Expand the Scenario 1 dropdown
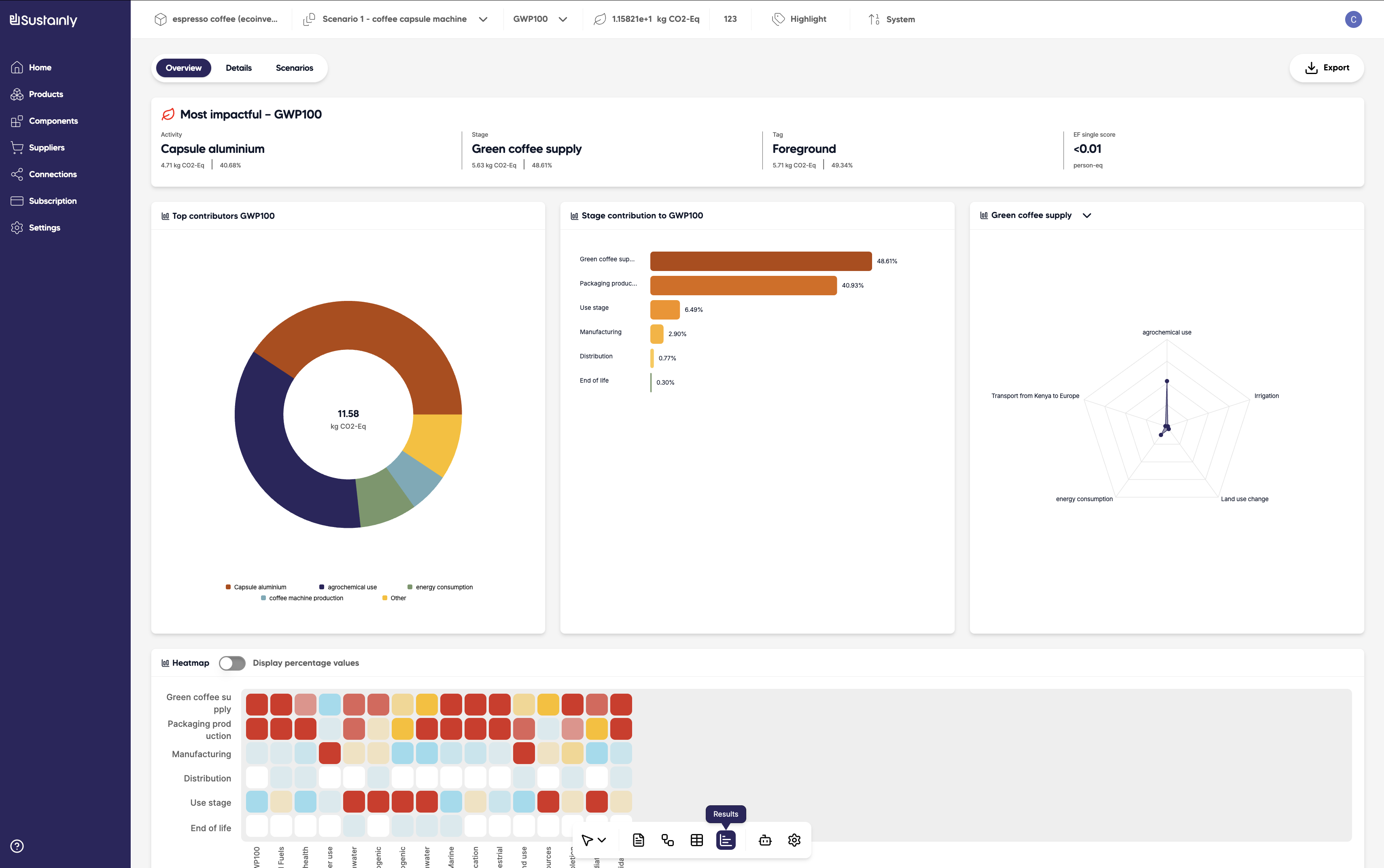The width and height of the screenshot is (1384, 868). click(483, 19)
